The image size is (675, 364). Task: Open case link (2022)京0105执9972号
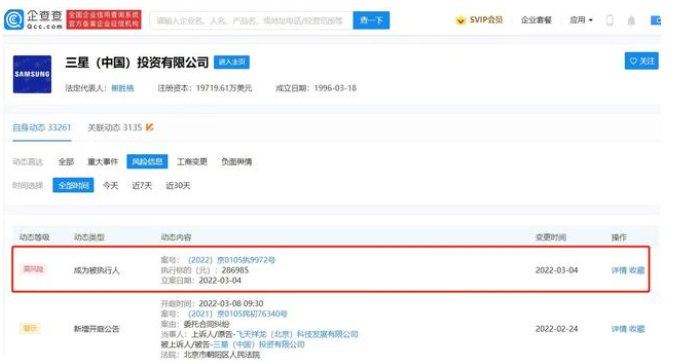coord(232,260)
